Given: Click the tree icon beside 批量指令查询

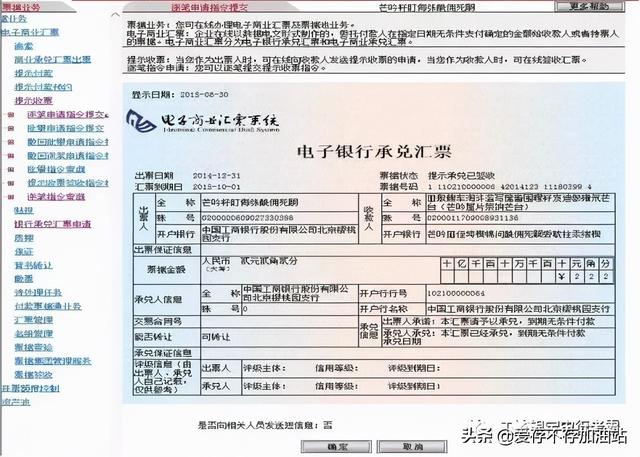Looking at the screenshot, I should tap(11, 169).
